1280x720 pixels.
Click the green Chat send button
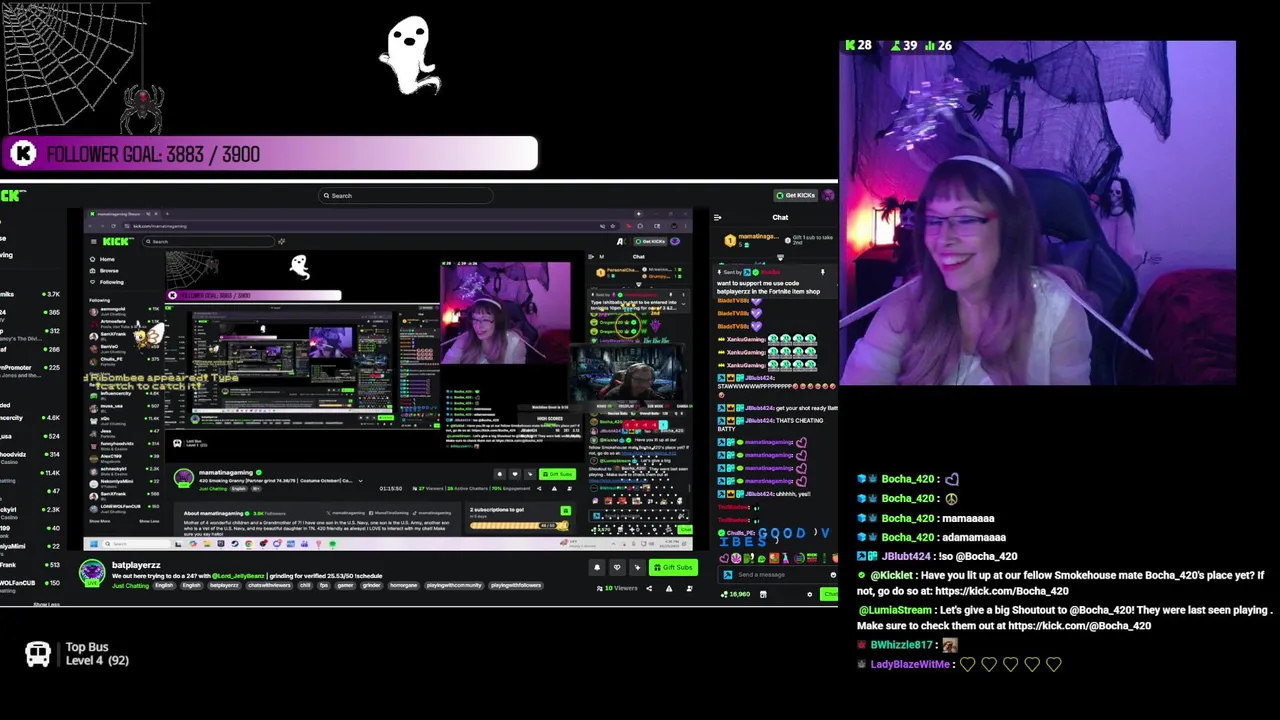pyautogui.click(x=830, y=594)
